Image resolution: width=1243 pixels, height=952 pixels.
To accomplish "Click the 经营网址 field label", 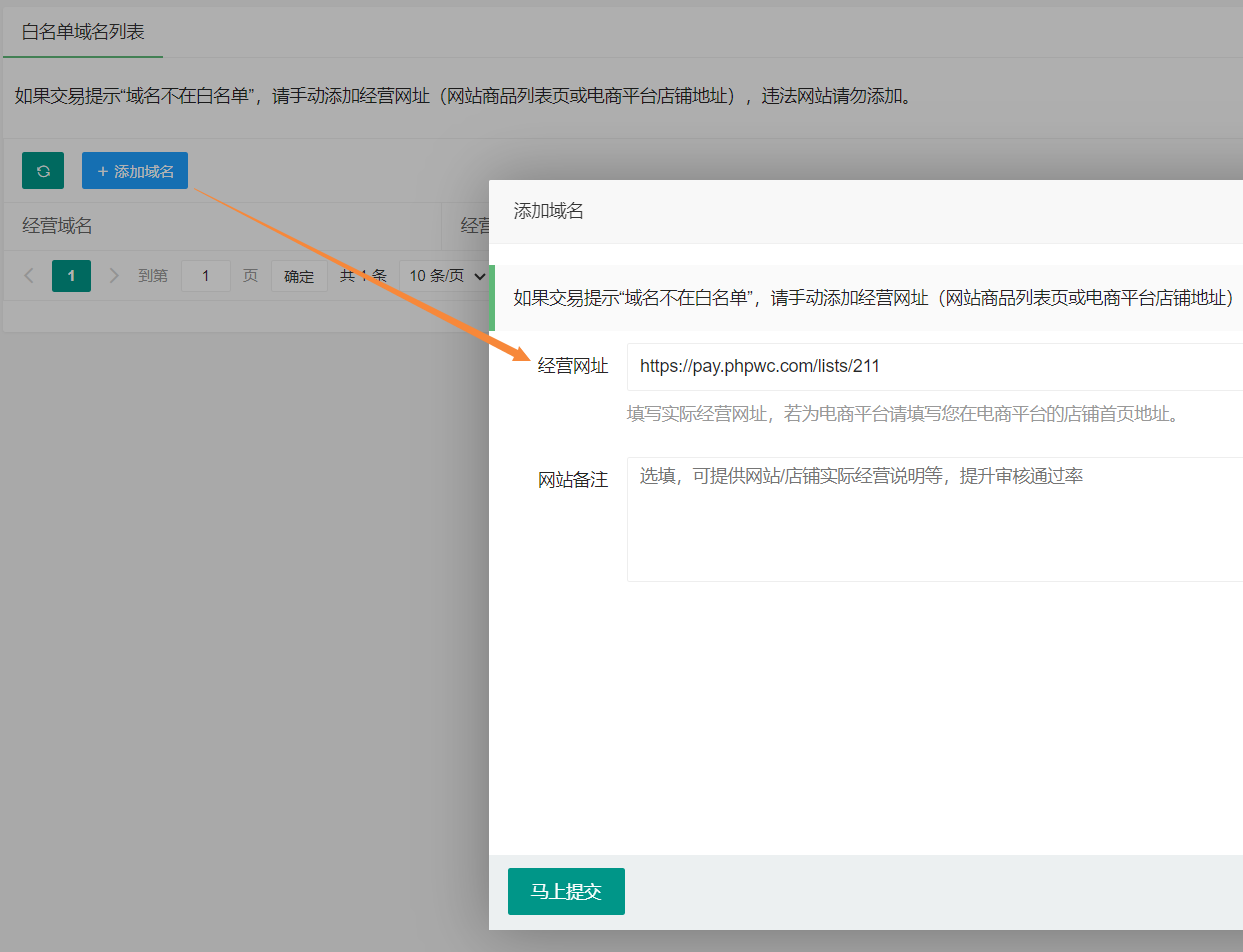I will point(573,367).
